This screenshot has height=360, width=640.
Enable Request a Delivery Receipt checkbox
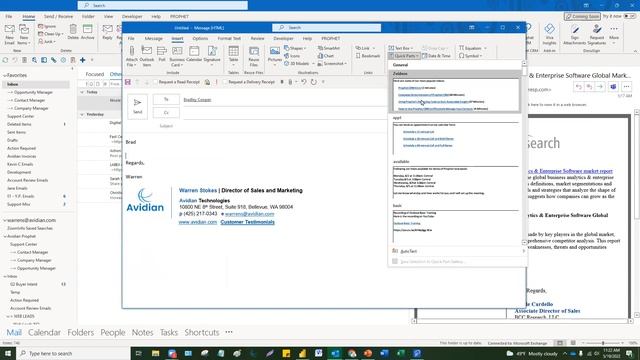coord(225,82)
